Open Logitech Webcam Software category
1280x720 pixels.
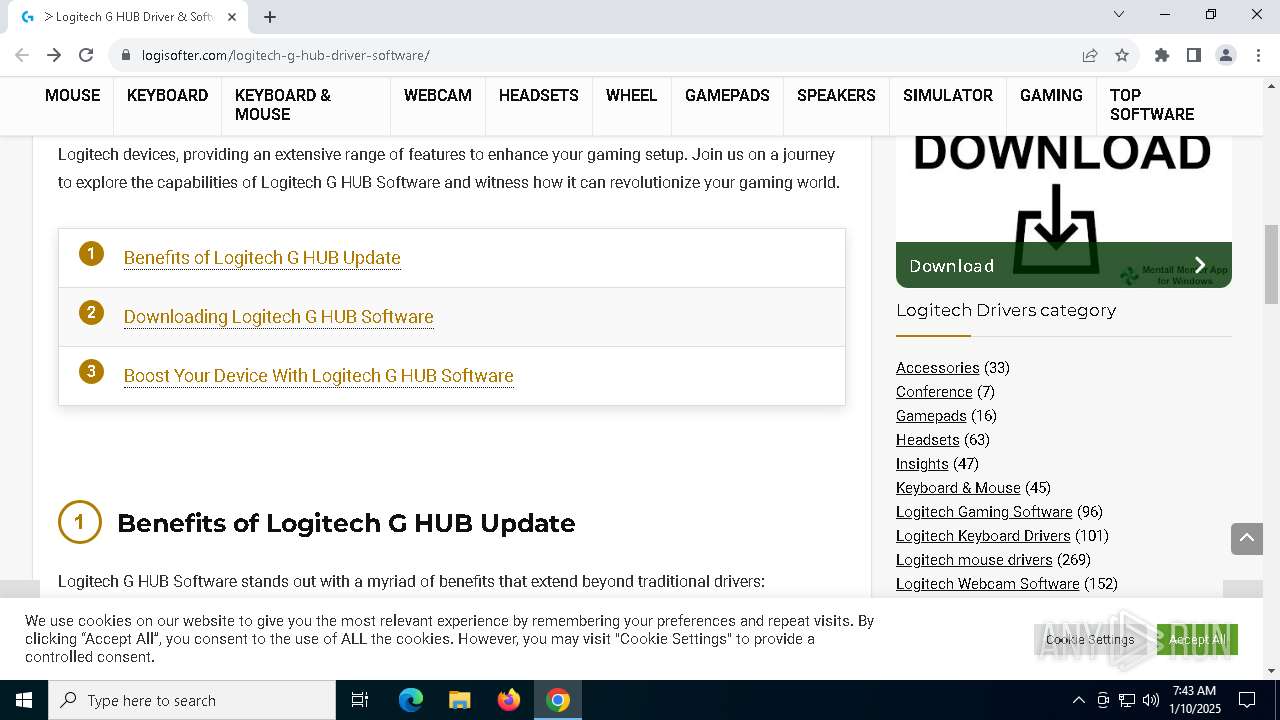988,584
